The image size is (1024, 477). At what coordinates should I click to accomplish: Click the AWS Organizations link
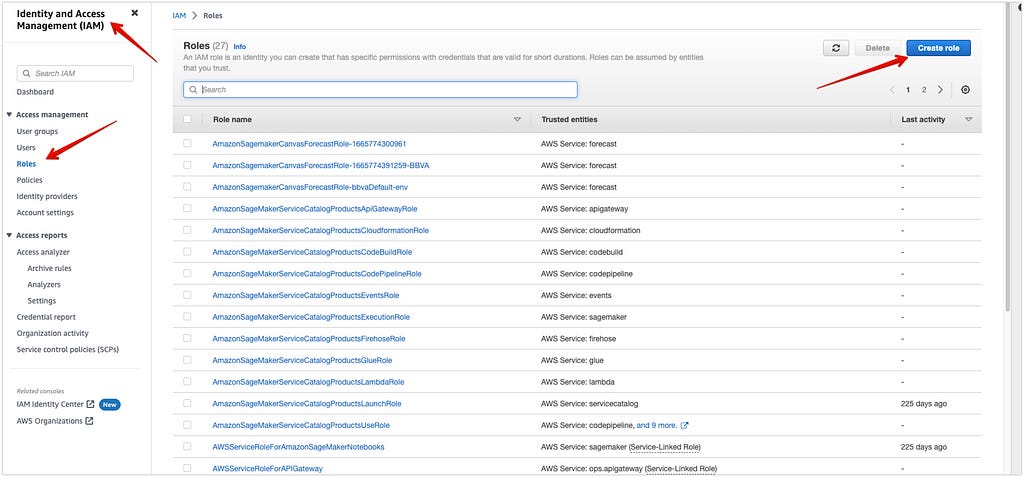coord(50,421)
